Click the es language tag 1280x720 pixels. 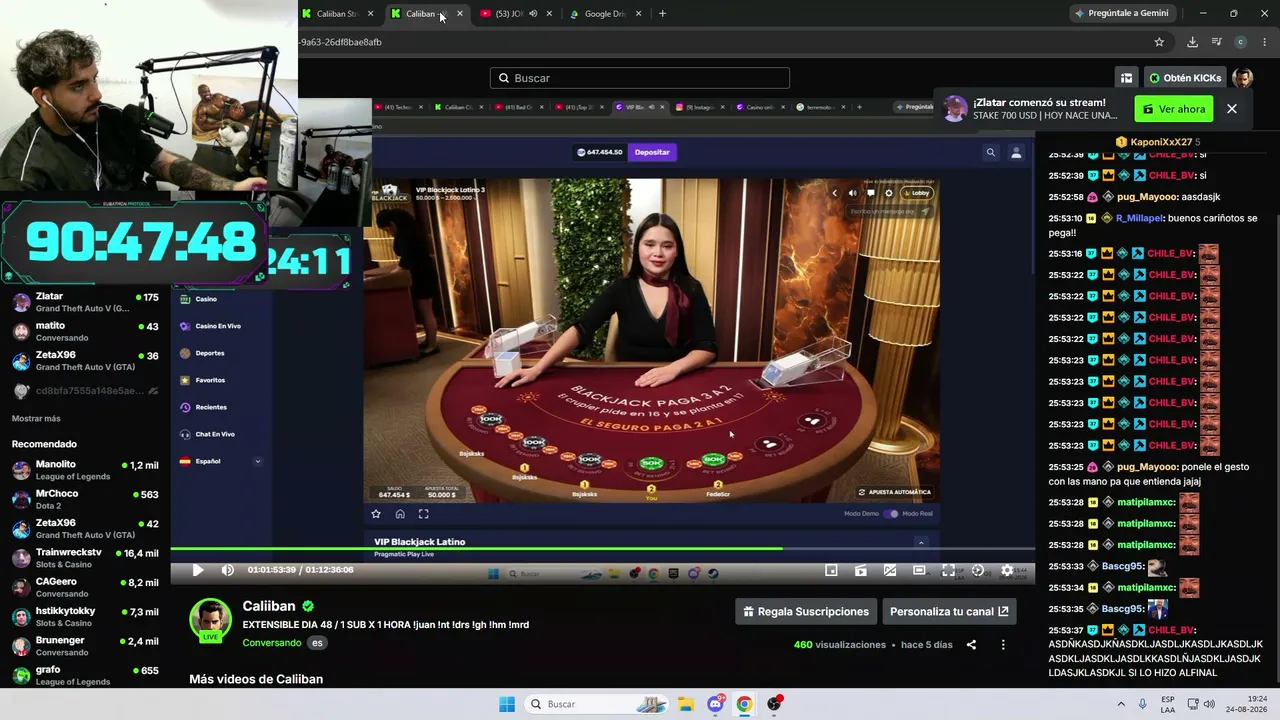click(317, 643)
